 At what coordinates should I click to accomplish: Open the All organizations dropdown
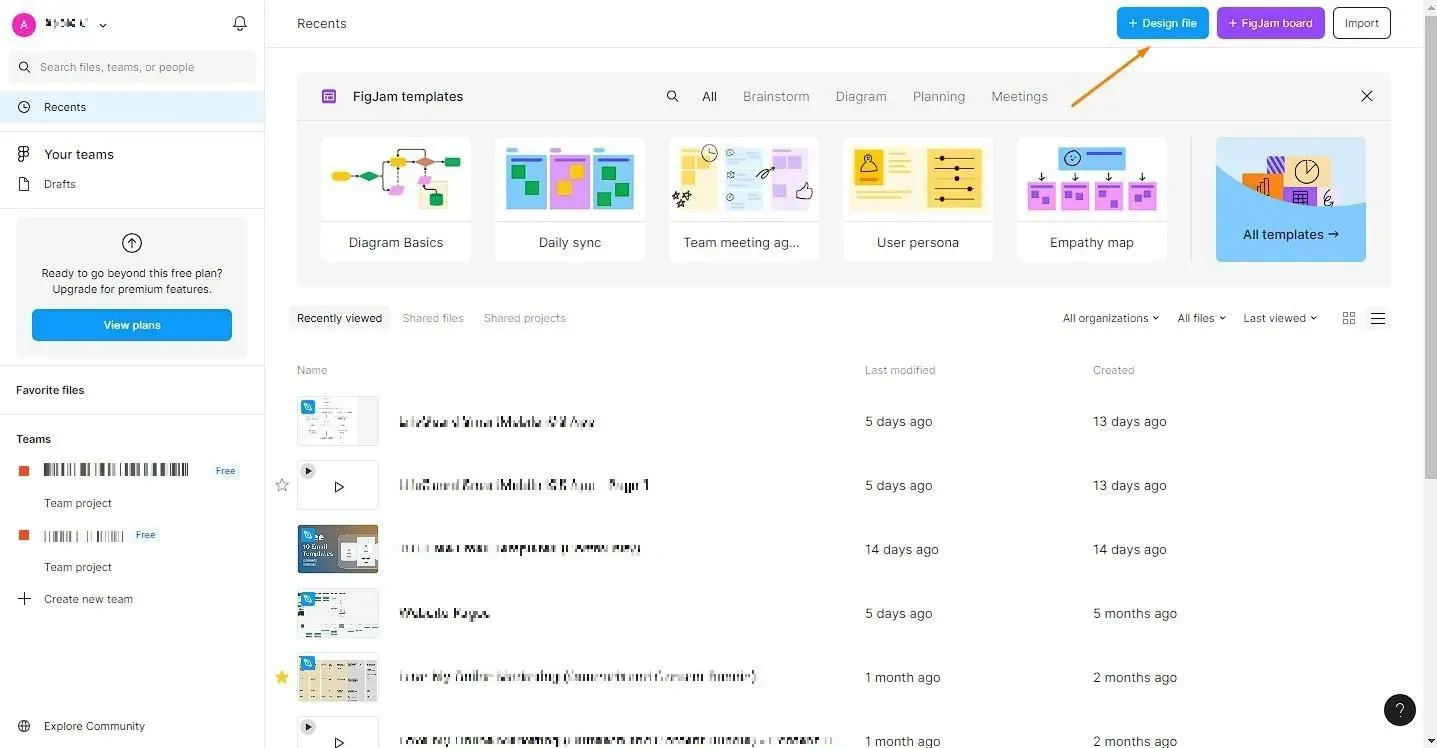[1111, 318]
